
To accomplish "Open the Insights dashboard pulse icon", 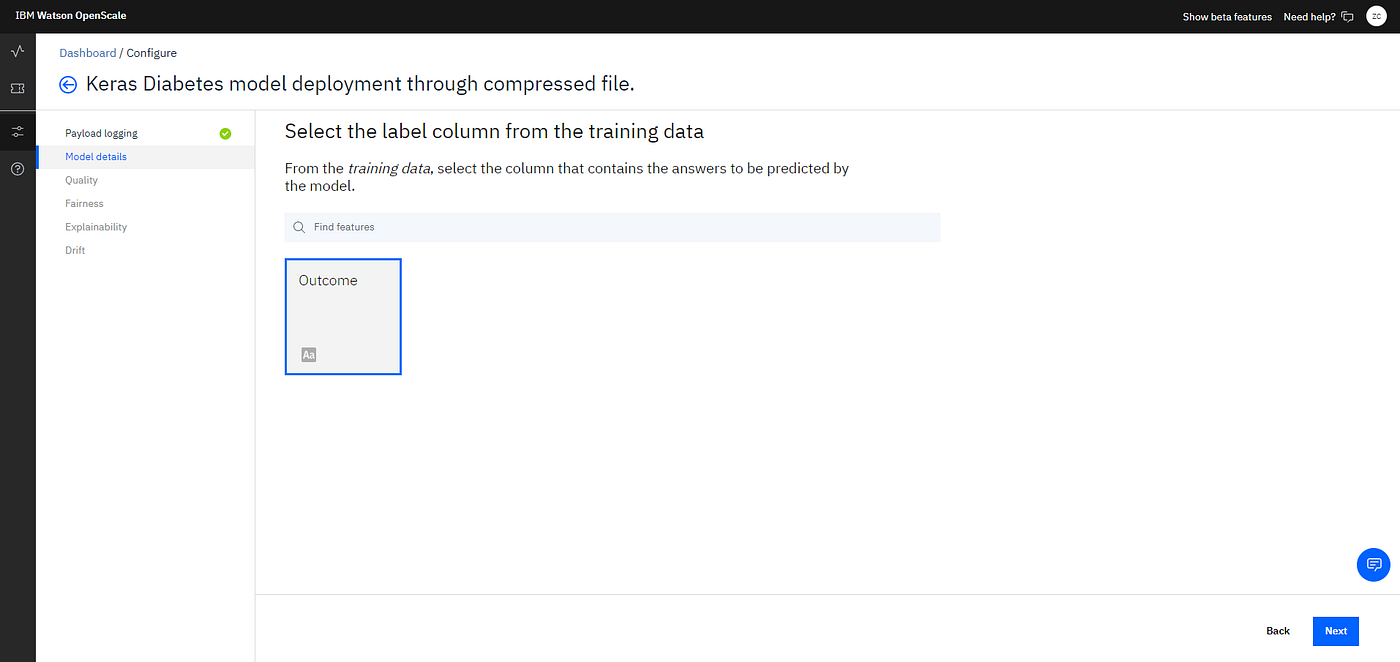I will [x=17, y=51].
